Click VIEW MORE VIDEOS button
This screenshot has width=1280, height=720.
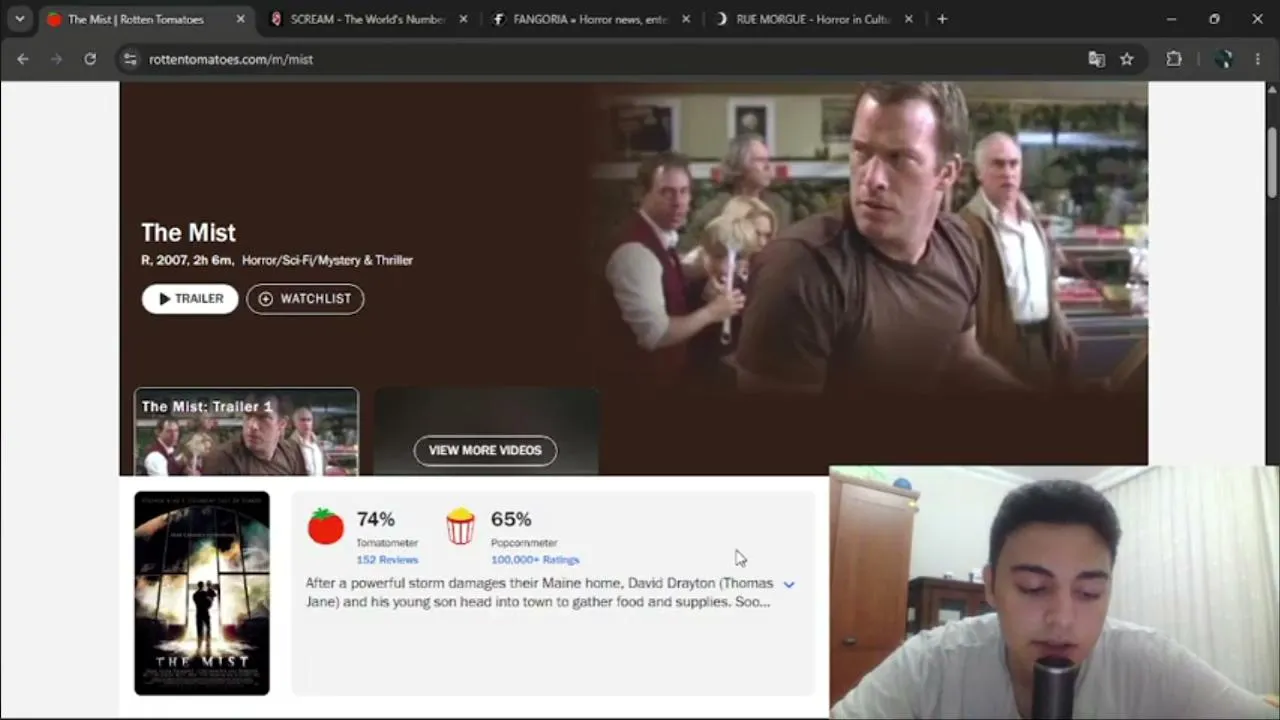click(x=485, y=450)
